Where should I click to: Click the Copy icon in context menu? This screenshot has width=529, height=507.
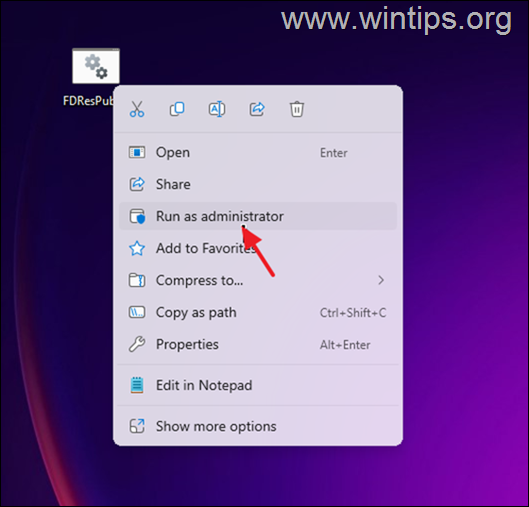(177, 109)
